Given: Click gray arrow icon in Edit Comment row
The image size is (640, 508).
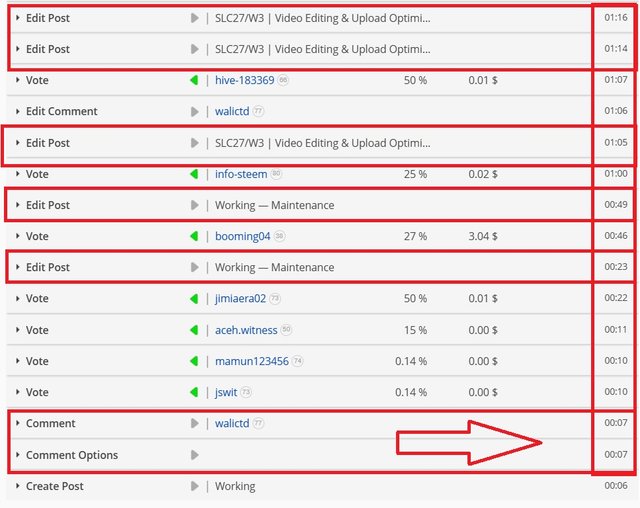Looking at the screenshot, I should tap(194, 111).
